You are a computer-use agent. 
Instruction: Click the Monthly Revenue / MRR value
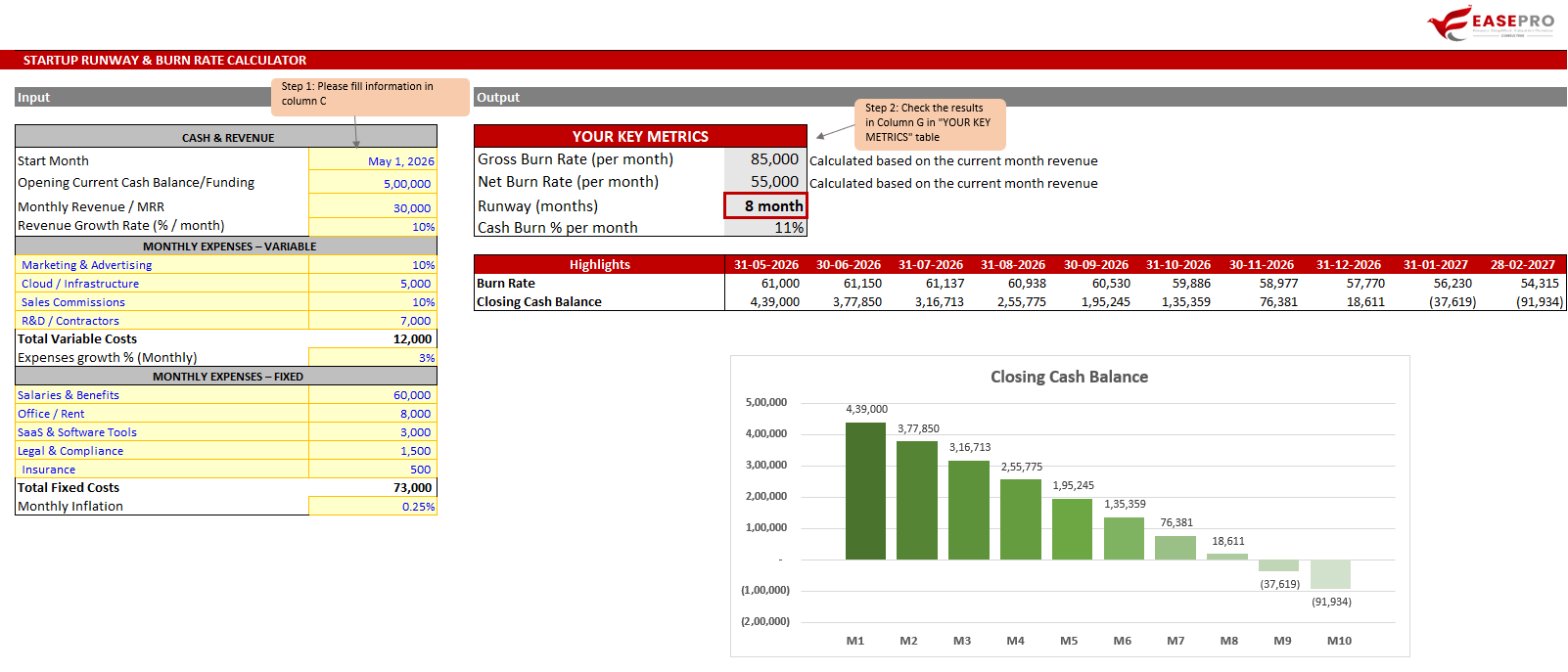[373, 206]
